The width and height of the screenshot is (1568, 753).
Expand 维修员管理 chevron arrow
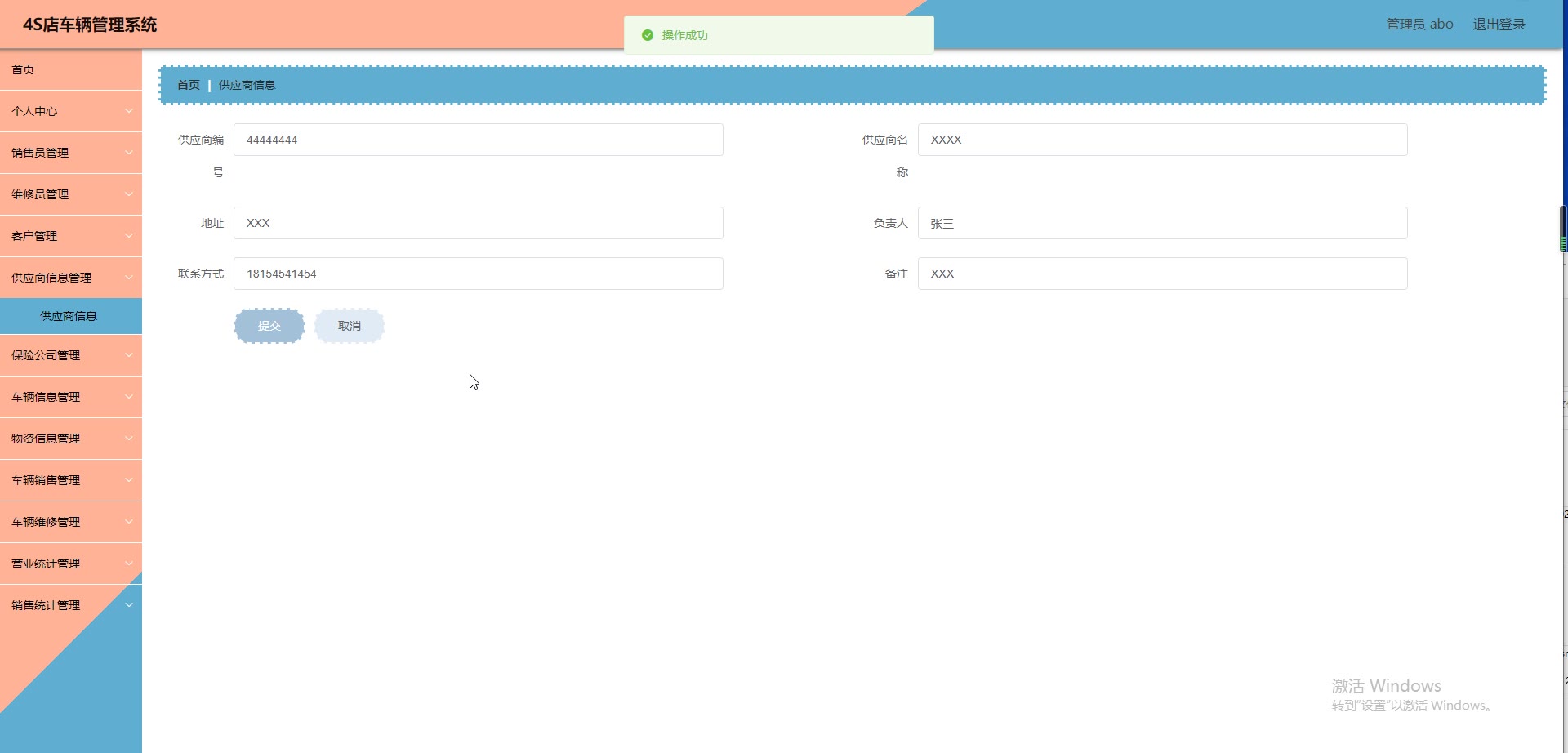point(129,194)
